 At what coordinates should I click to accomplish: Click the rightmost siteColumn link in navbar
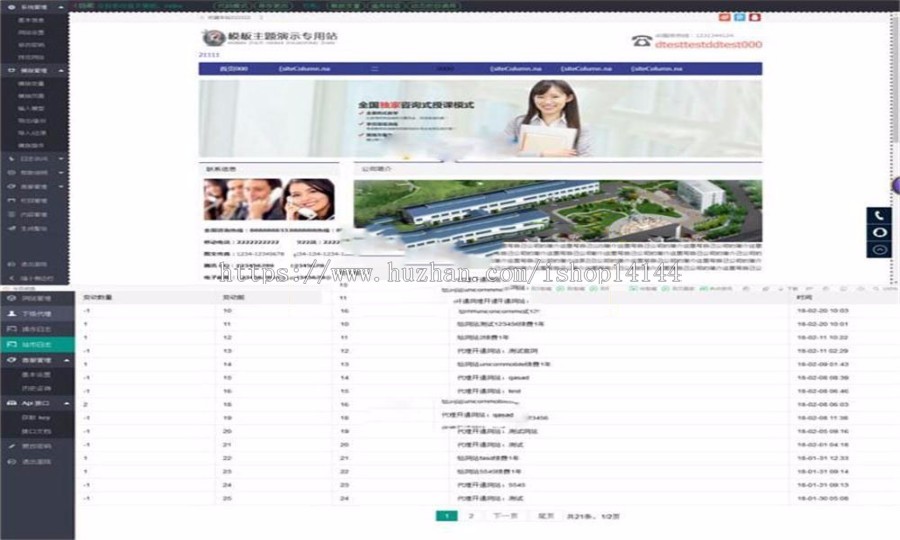point(650,69)
